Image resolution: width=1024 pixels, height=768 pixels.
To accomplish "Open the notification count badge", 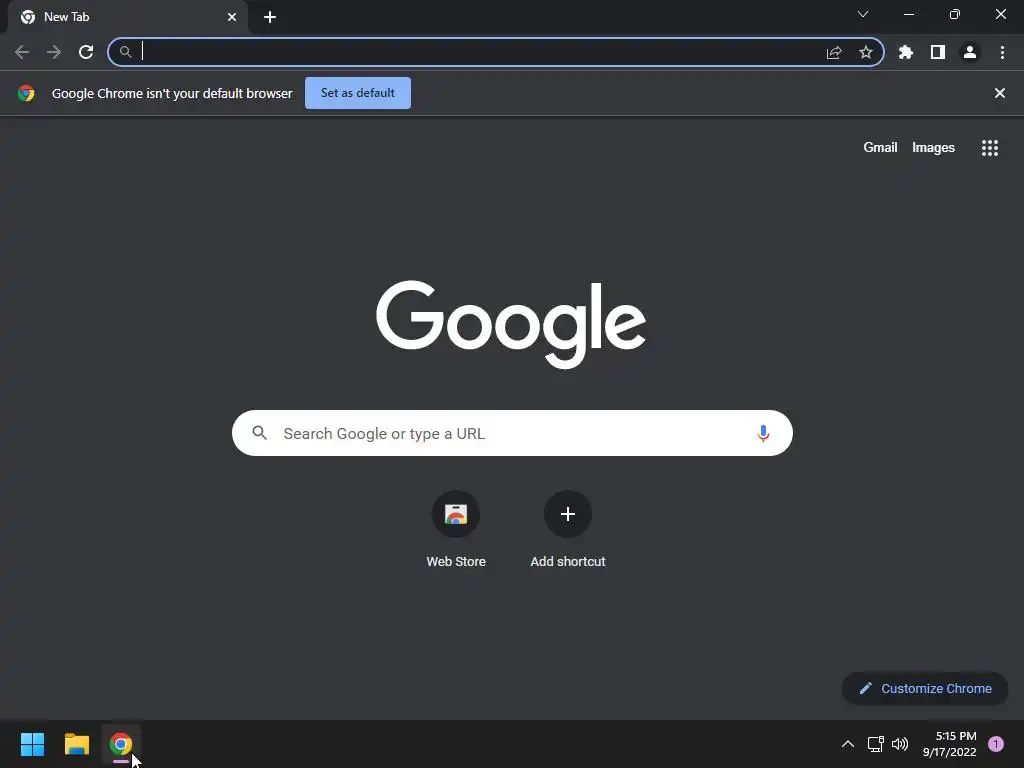I will pyautogui.click(x=996, y=744).
